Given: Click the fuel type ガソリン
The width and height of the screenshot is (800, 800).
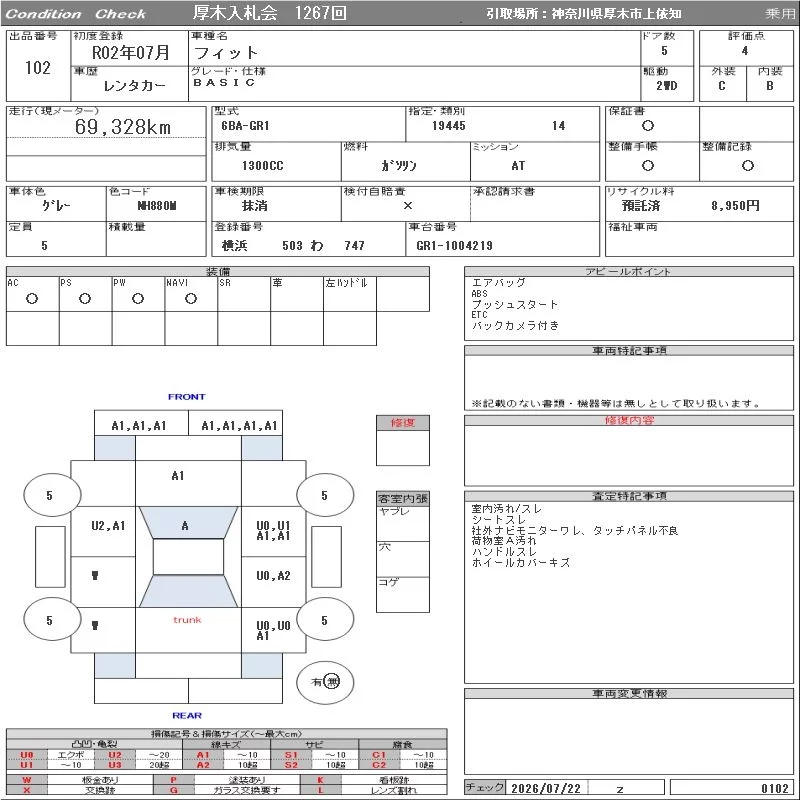Looking at the screenshot, I should (398, 166).
